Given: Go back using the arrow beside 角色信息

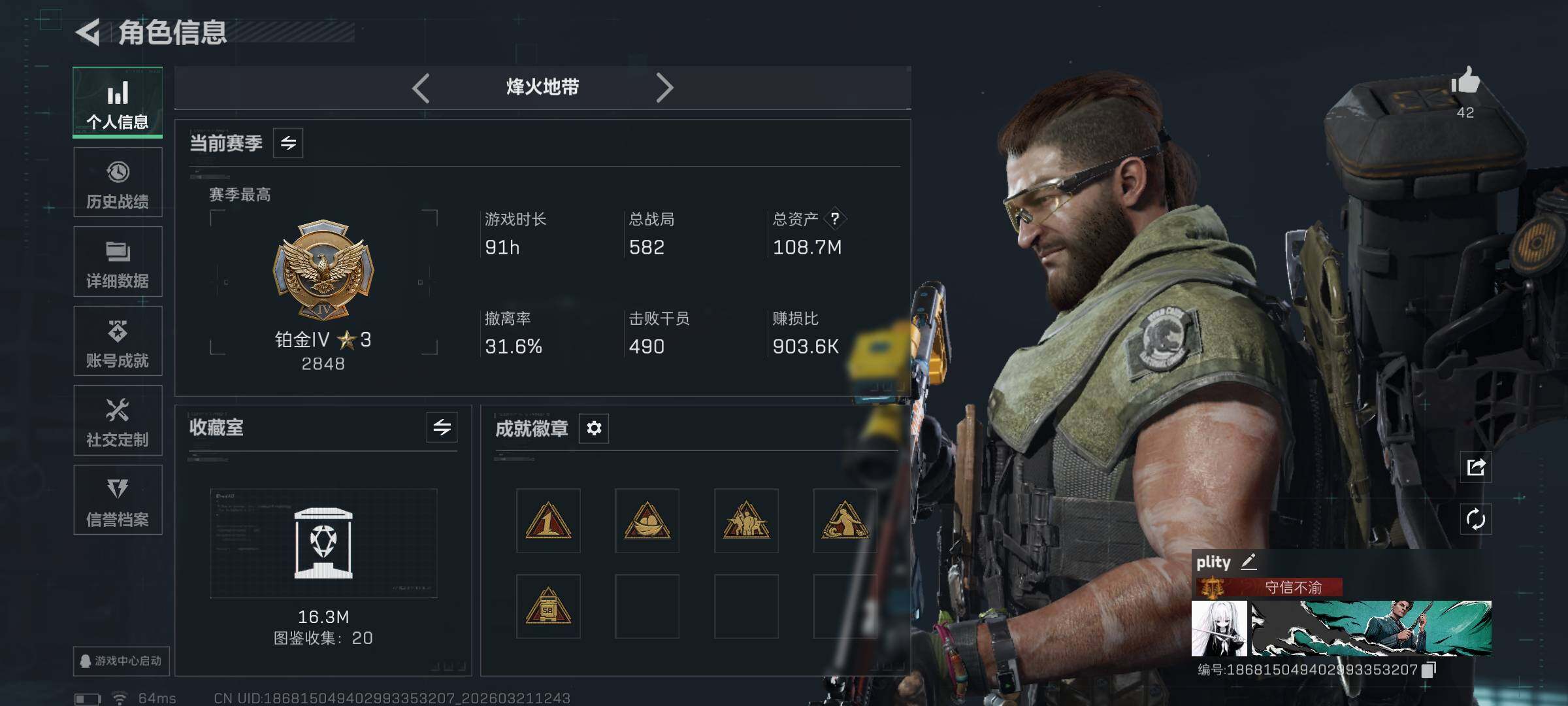Looking at the screenshot, I should (88, 32).
